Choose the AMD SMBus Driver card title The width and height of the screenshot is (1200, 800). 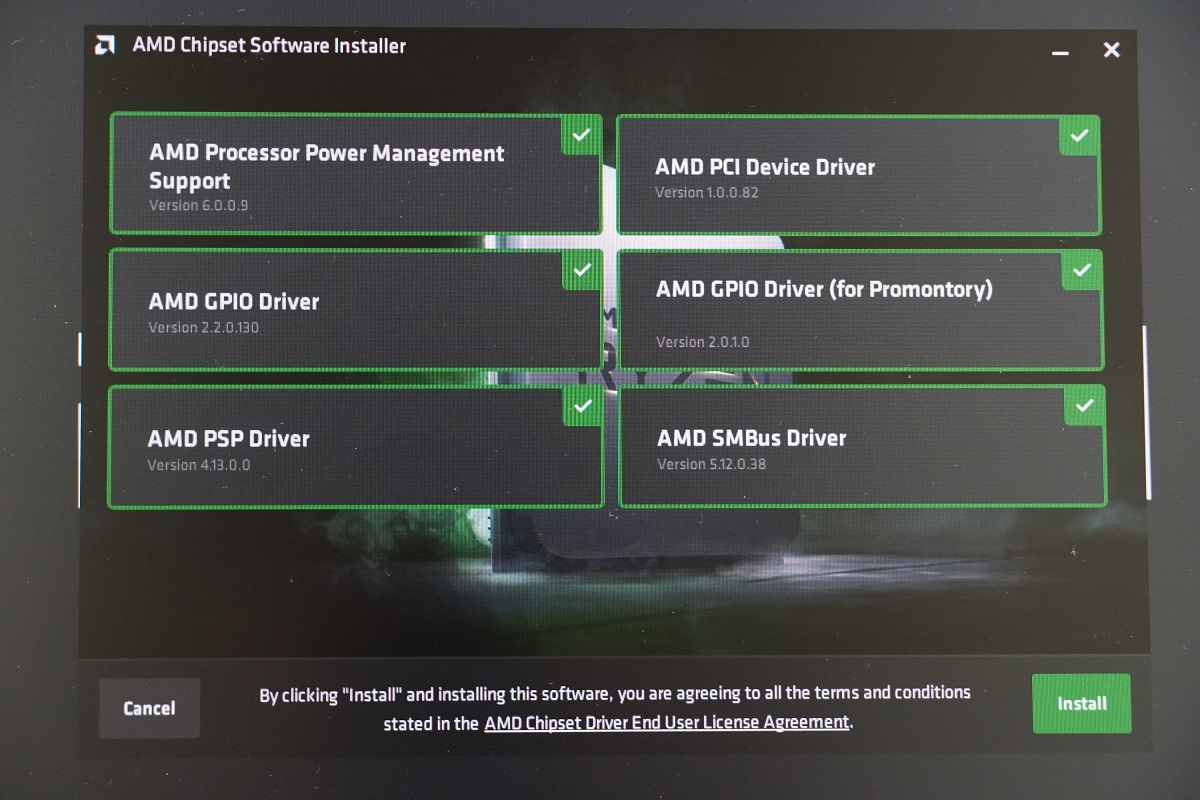pos(751,438)
